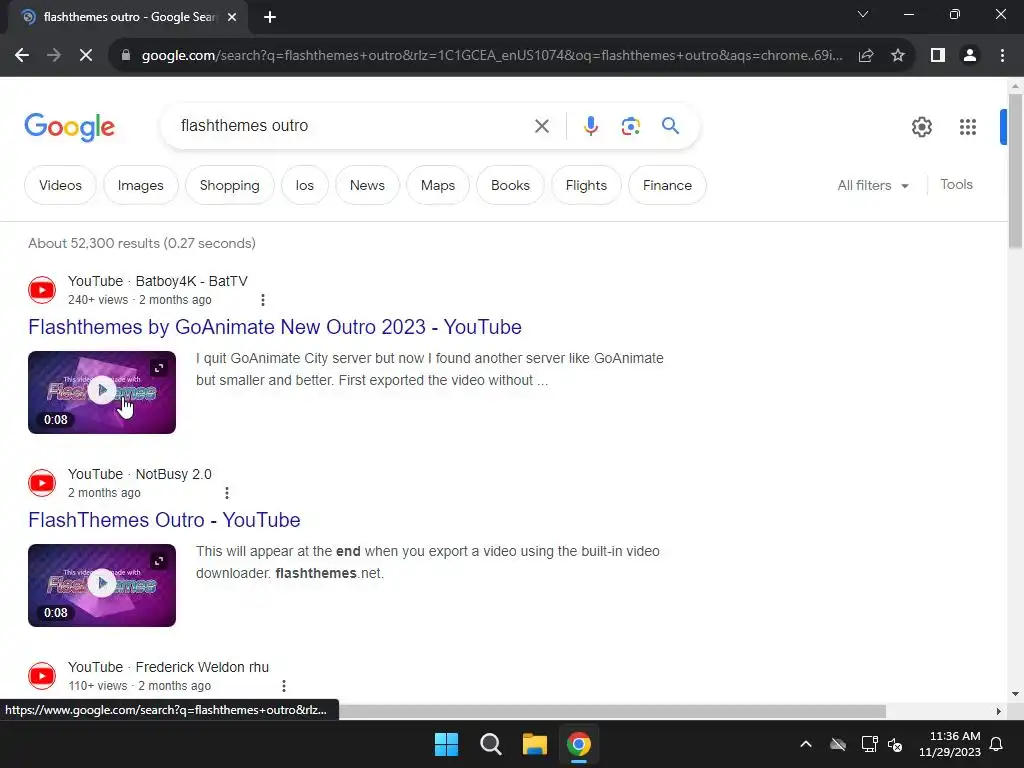Open Chrome's three-dot menu
The width and height of the screenshot is (1024, 768).
click(x=1002, y=56)
